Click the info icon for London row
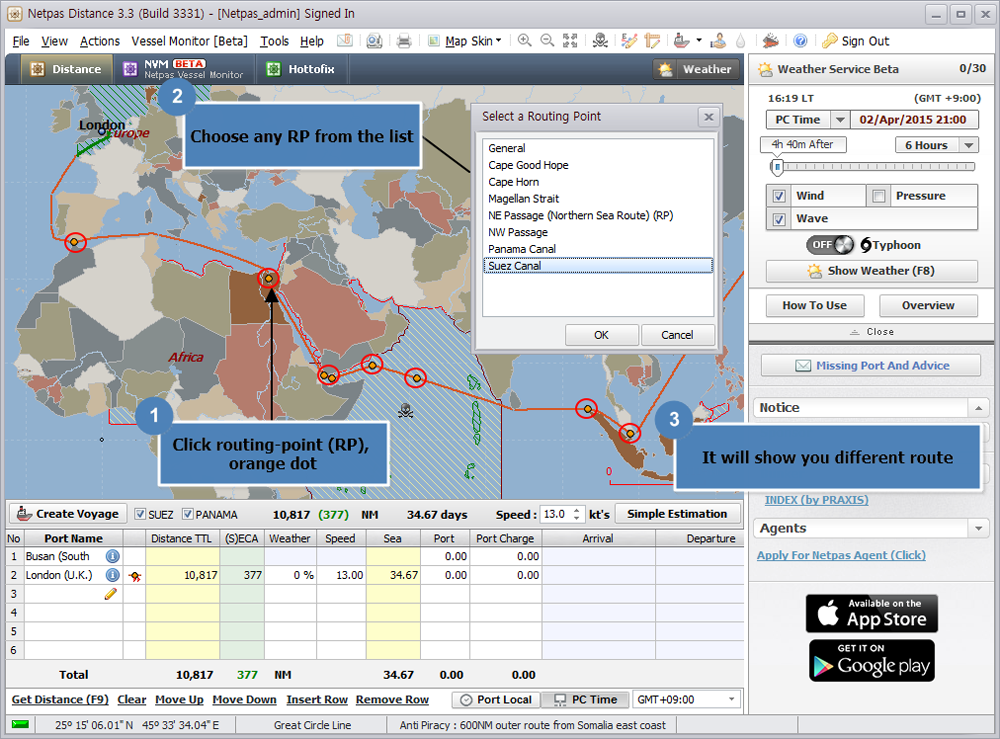Viewport: 1000px width, 739px height. (x=112, y=575)
